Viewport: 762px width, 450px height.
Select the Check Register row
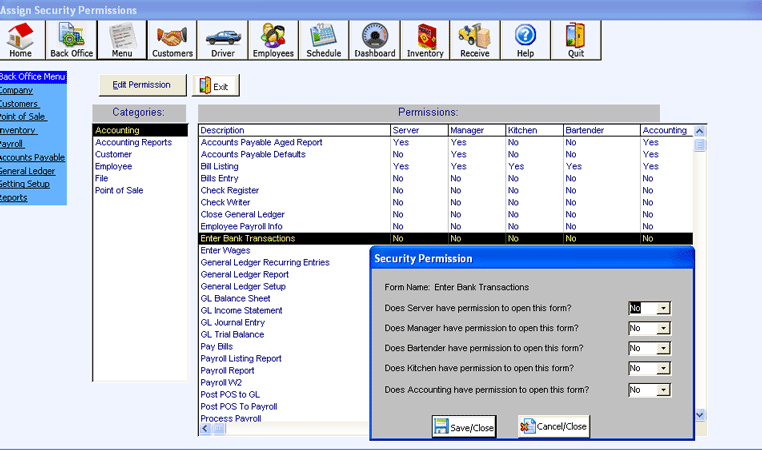(x=446, y=190)
